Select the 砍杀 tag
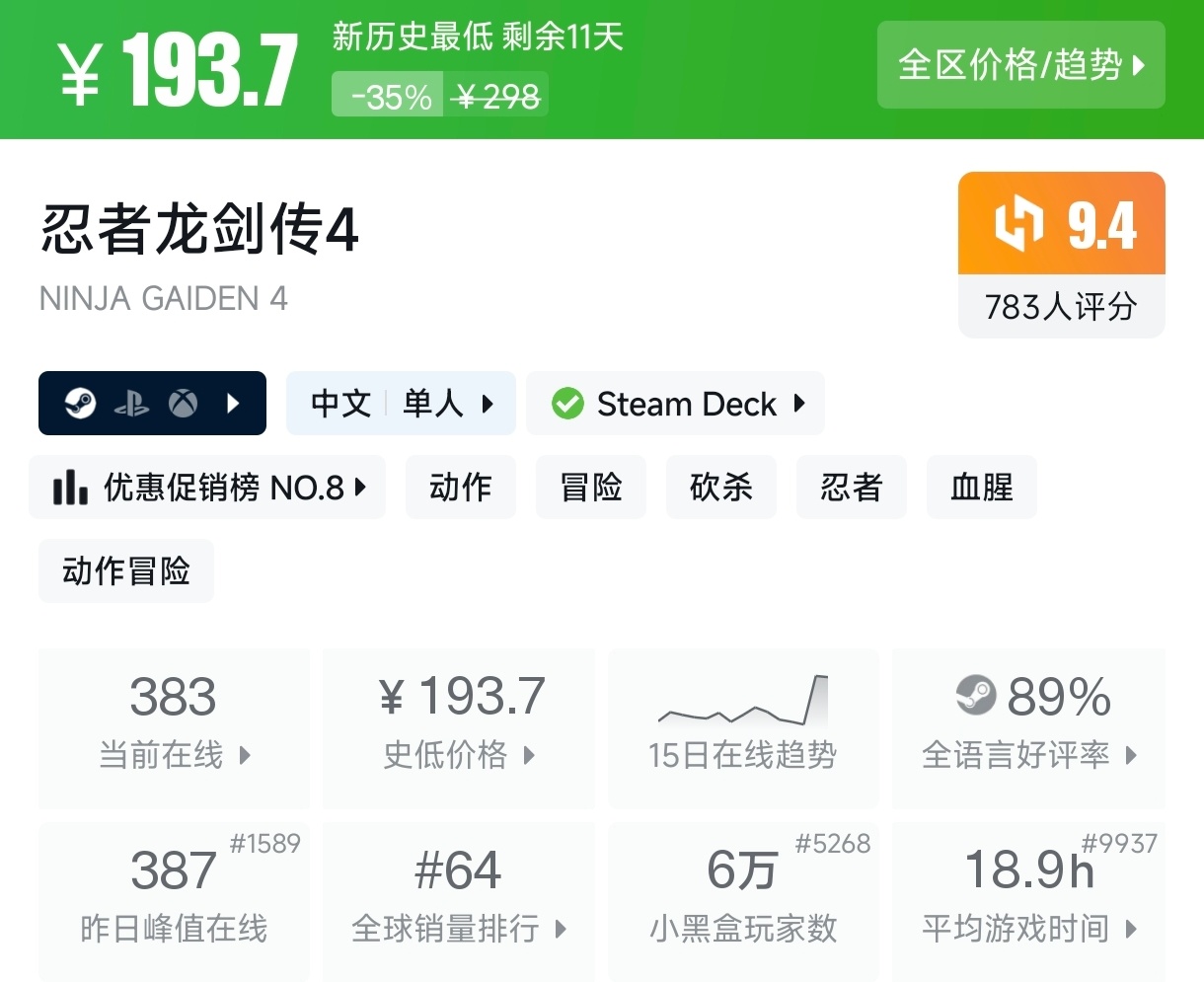Screen dimensions: 1204x982 (x=720, y=487)
